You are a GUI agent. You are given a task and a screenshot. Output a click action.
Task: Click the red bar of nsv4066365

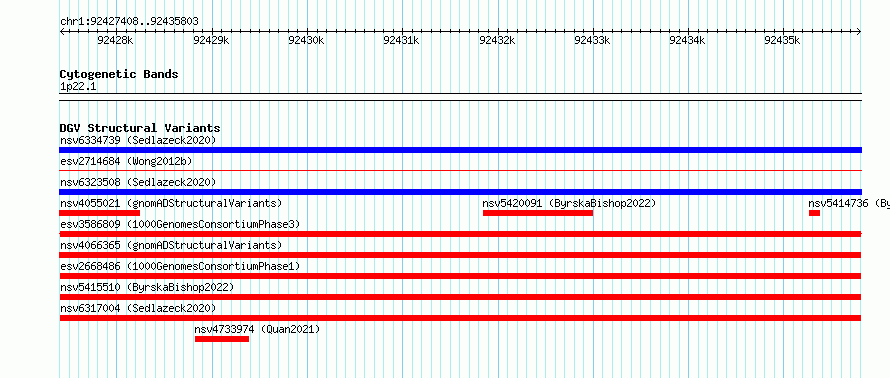[x=460, y=255]
